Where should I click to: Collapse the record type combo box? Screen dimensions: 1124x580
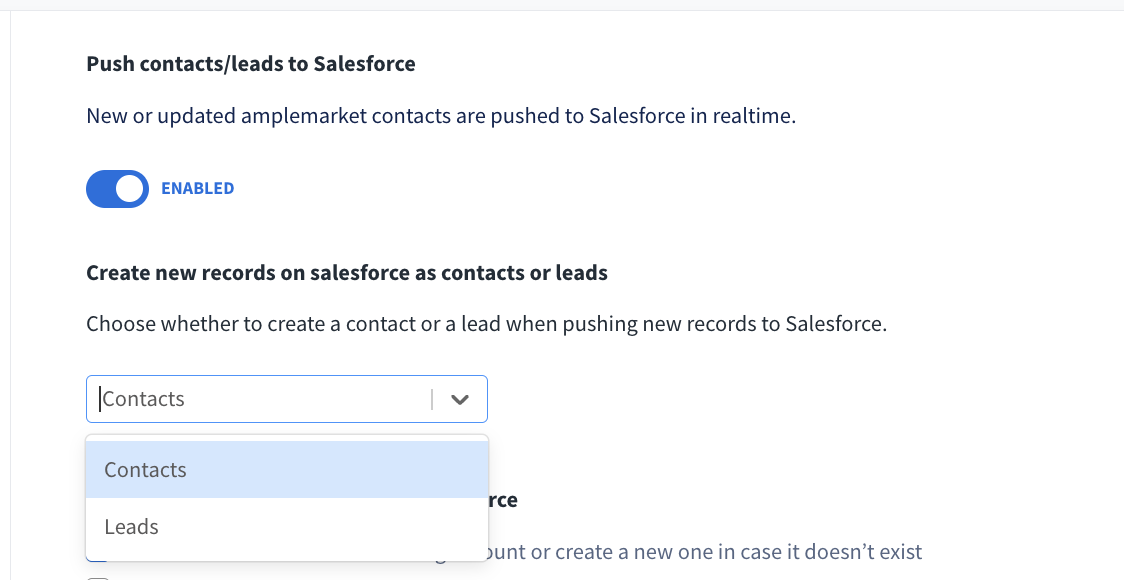(x=459, y=399)
